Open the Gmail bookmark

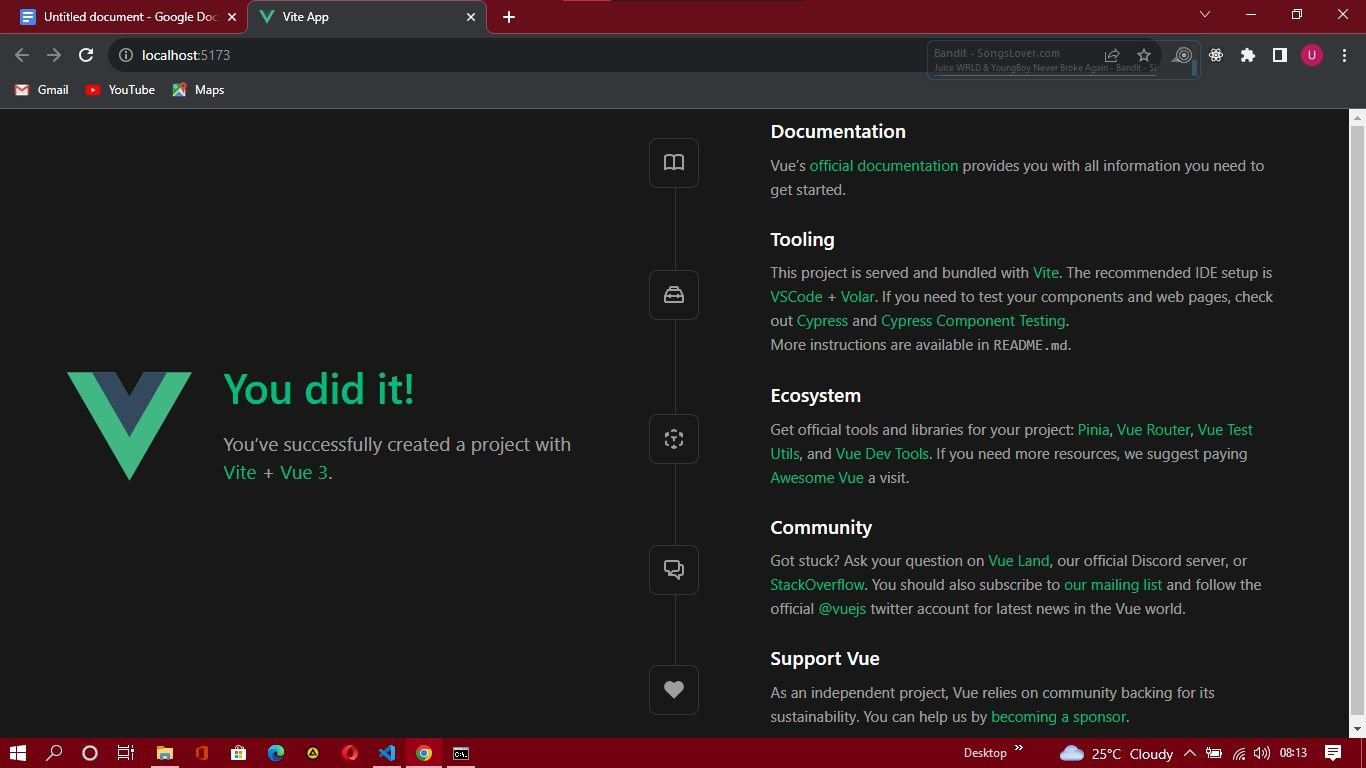pos(42,90)
